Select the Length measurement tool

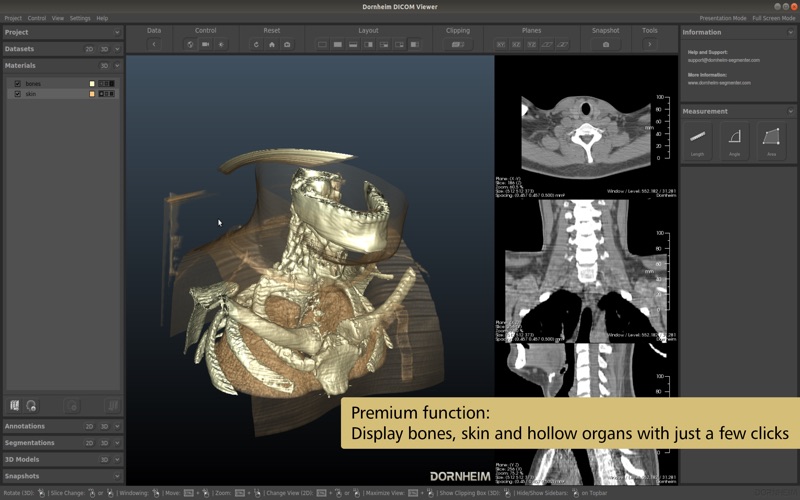pyautogui.click(x=697, y=138)
